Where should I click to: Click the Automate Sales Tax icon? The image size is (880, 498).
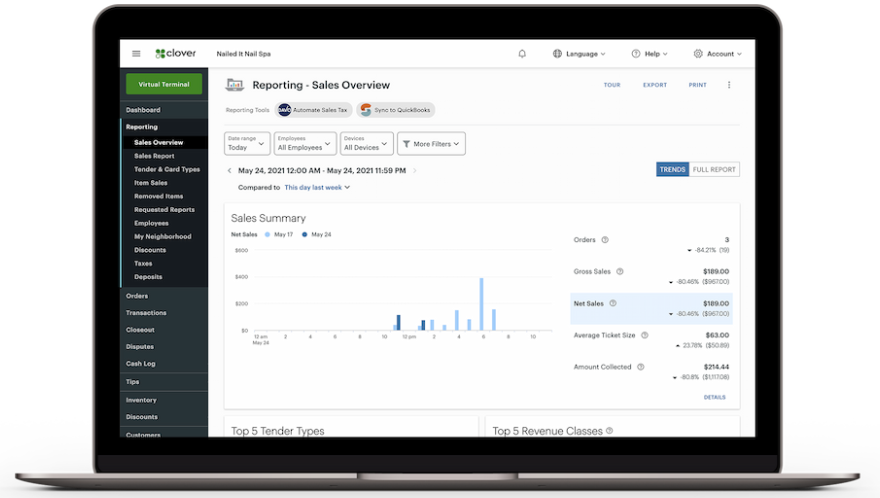285,110
